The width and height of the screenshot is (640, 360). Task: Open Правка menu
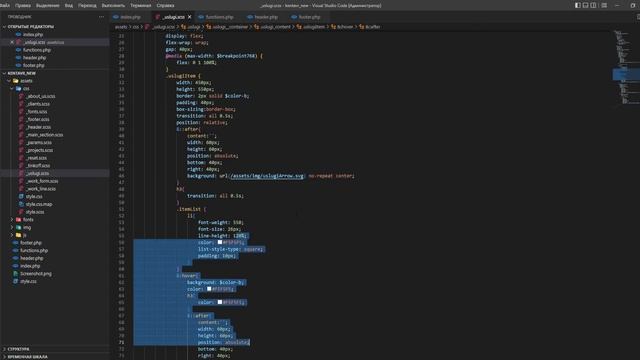coord(22,5)
